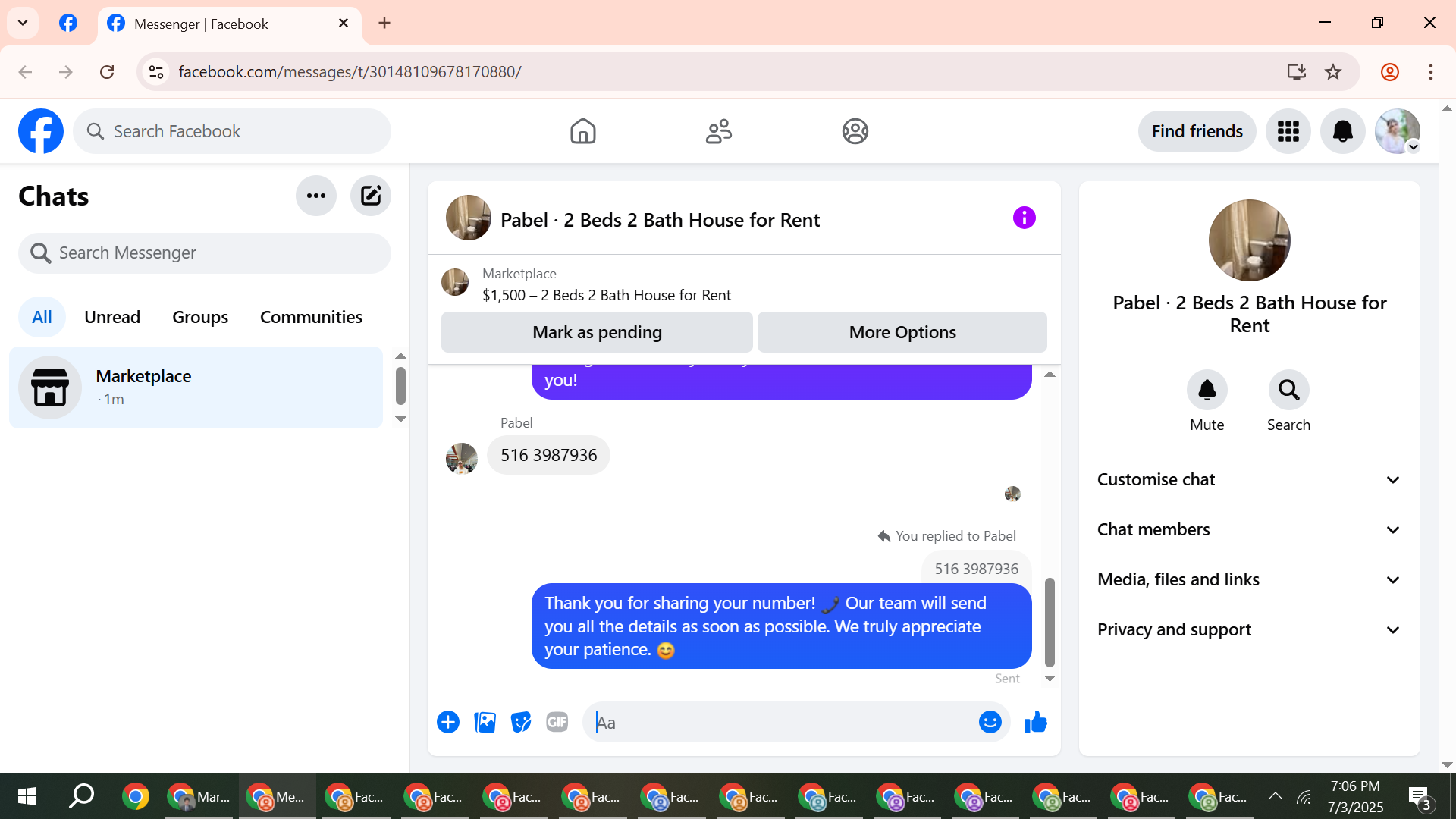The width and height of the screenshot is (1456, 819).
Task: Expand Media, files and links section
Action: click(x=1248, y=580)
